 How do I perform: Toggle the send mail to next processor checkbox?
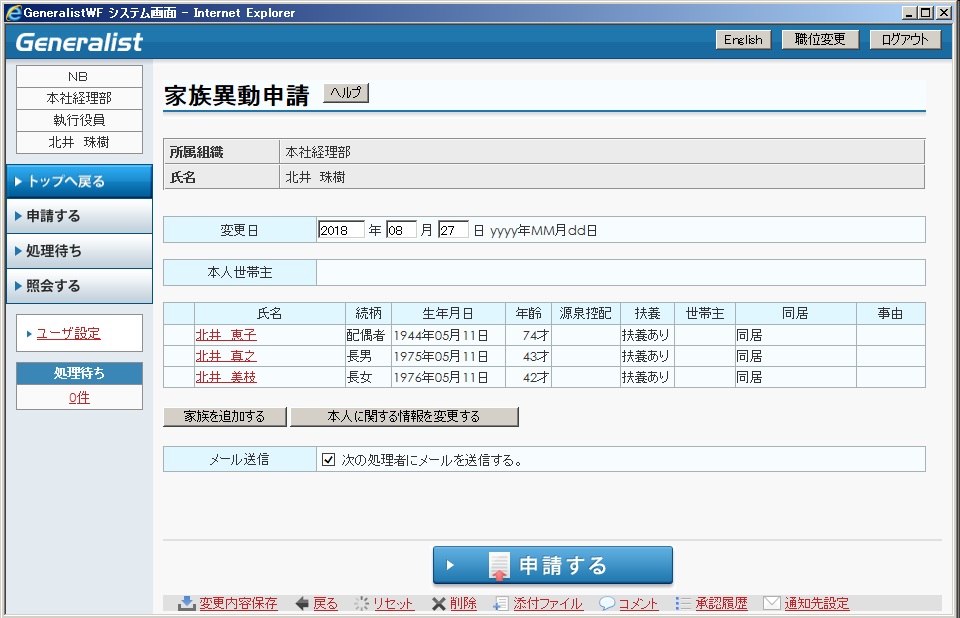pyautogui.click(x=328, y=460)
